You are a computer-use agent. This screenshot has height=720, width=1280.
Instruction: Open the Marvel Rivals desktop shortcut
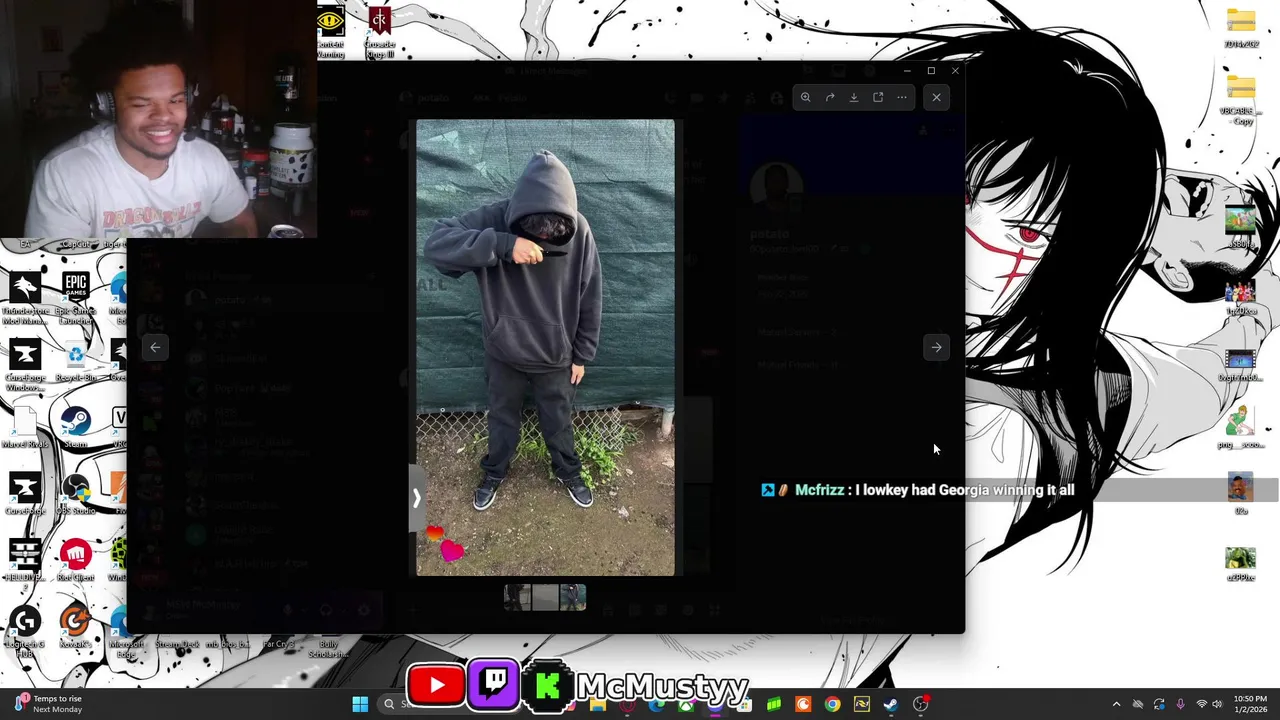(25, 428)
